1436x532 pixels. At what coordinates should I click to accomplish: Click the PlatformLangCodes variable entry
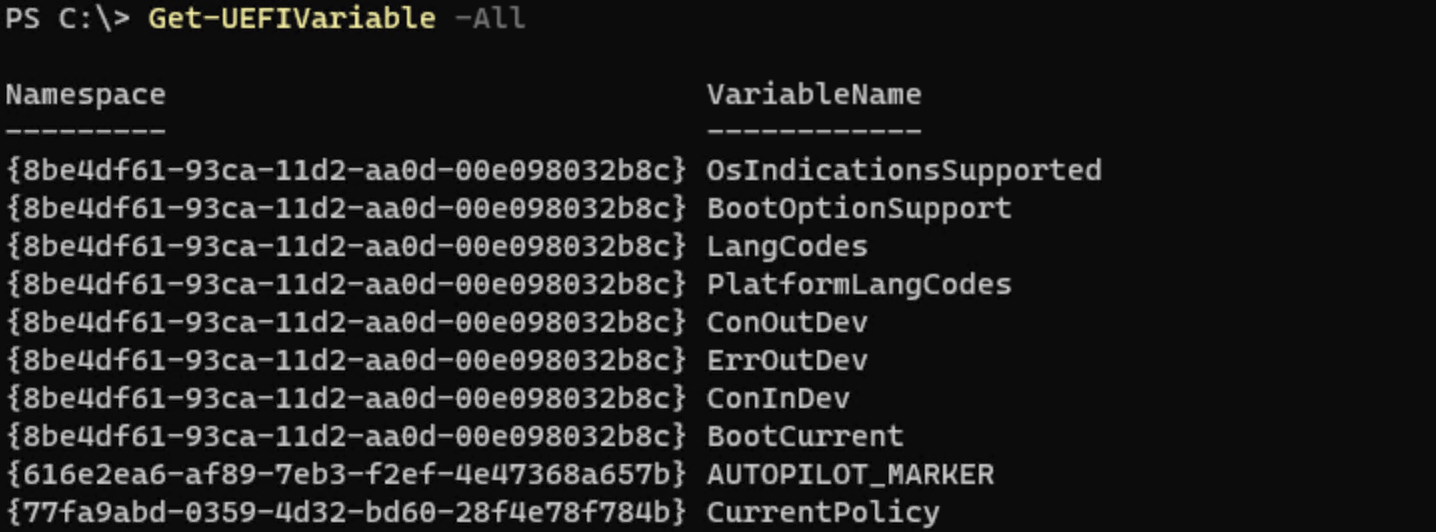pyautogui.click(x=859, y=284)
